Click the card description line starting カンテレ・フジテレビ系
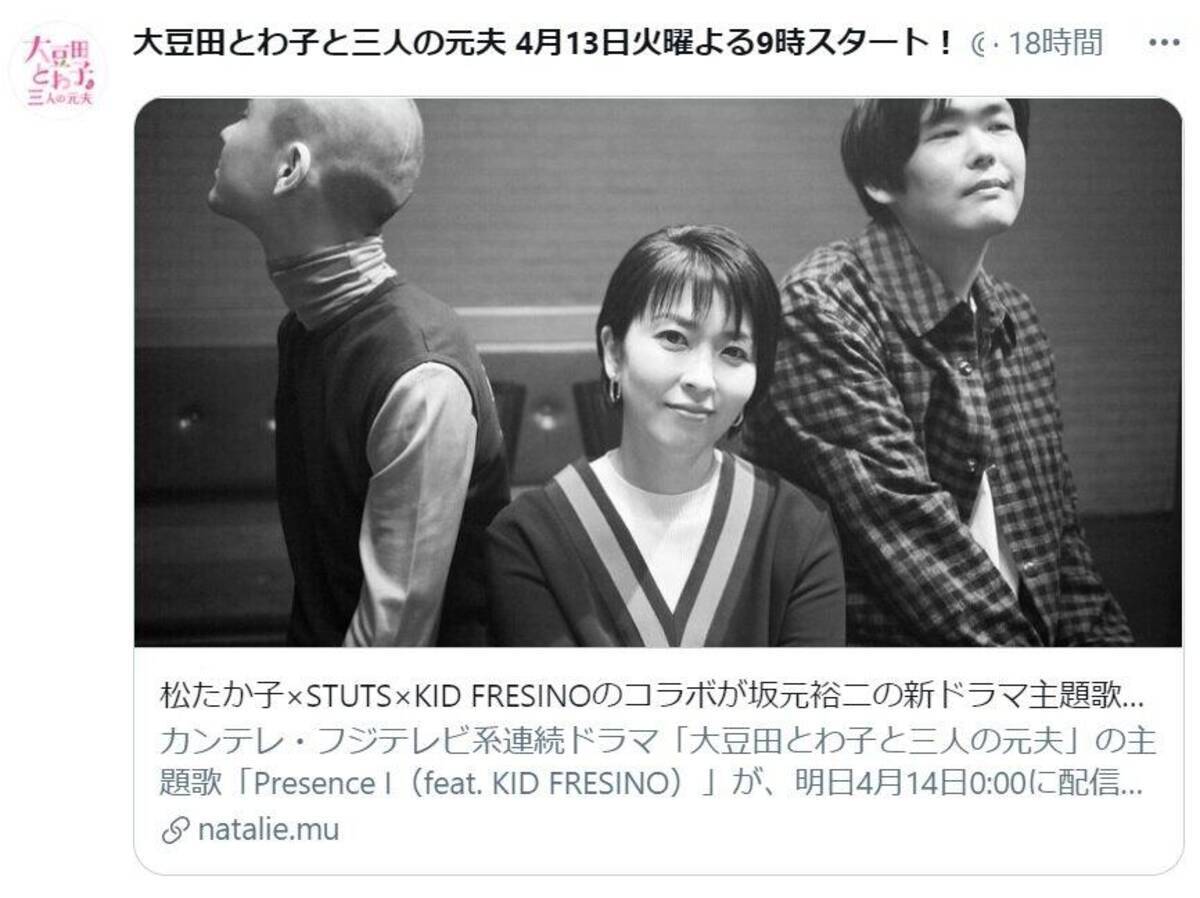Screen dimensions: 1200x898 pos(658,741)
